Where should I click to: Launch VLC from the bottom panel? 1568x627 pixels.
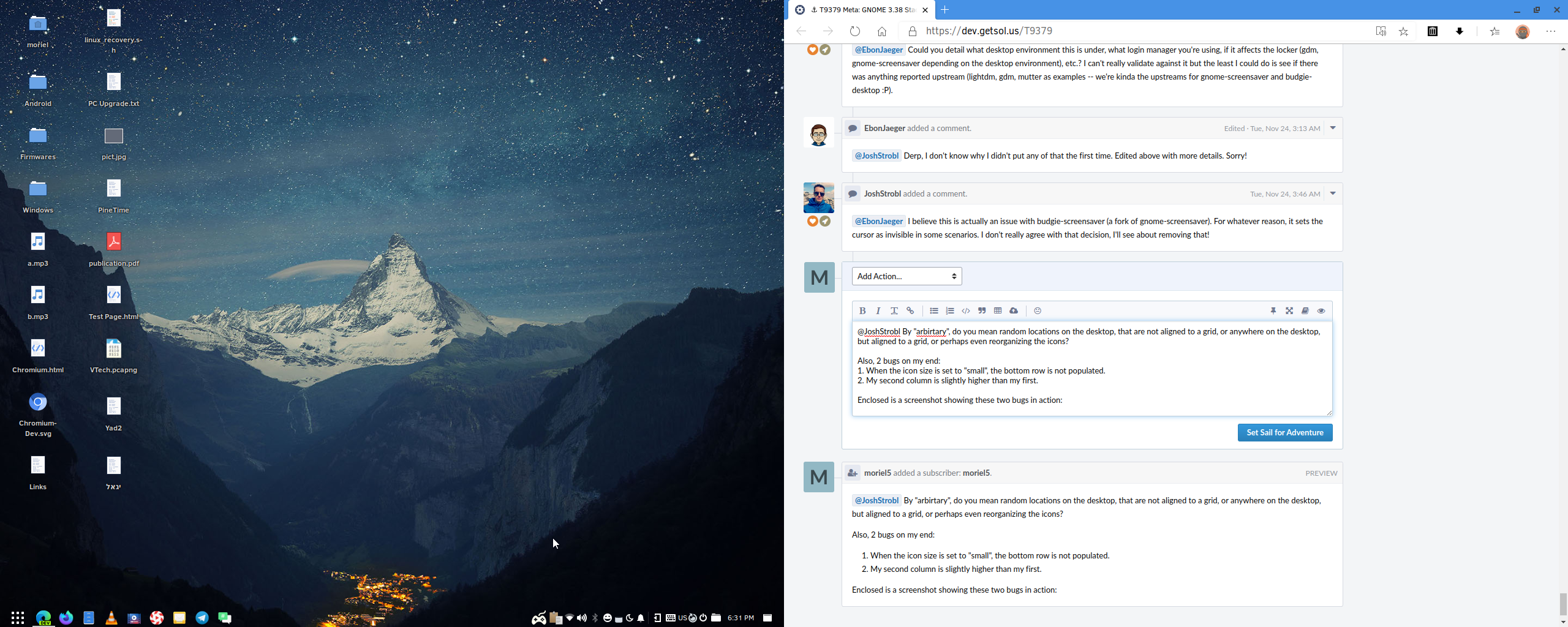point(111,618)
